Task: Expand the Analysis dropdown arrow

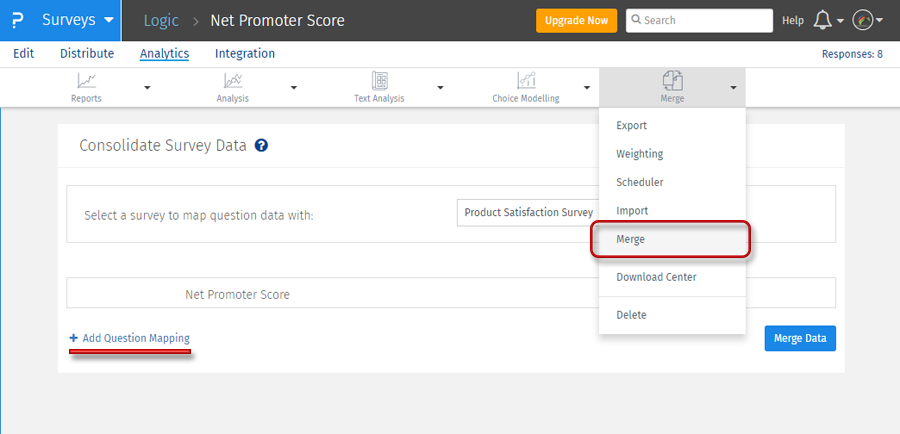Action: click(x=294, y=88)
